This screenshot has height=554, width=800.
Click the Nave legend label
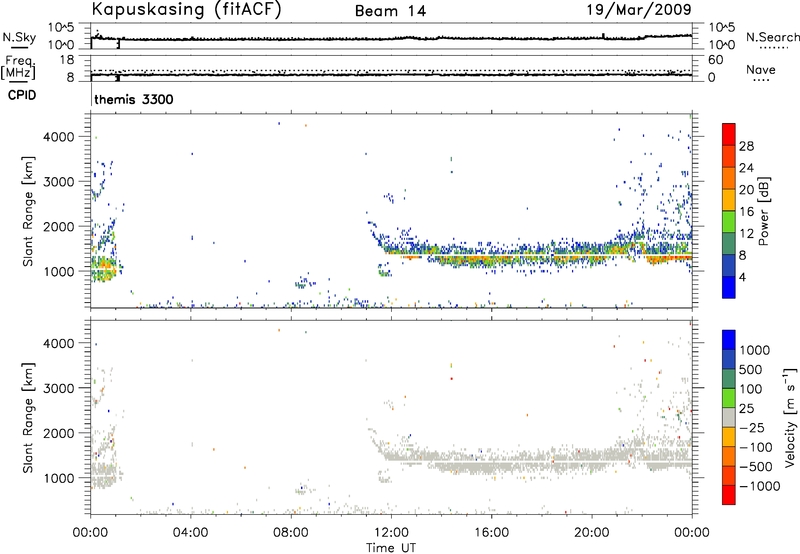pos(761,70)
